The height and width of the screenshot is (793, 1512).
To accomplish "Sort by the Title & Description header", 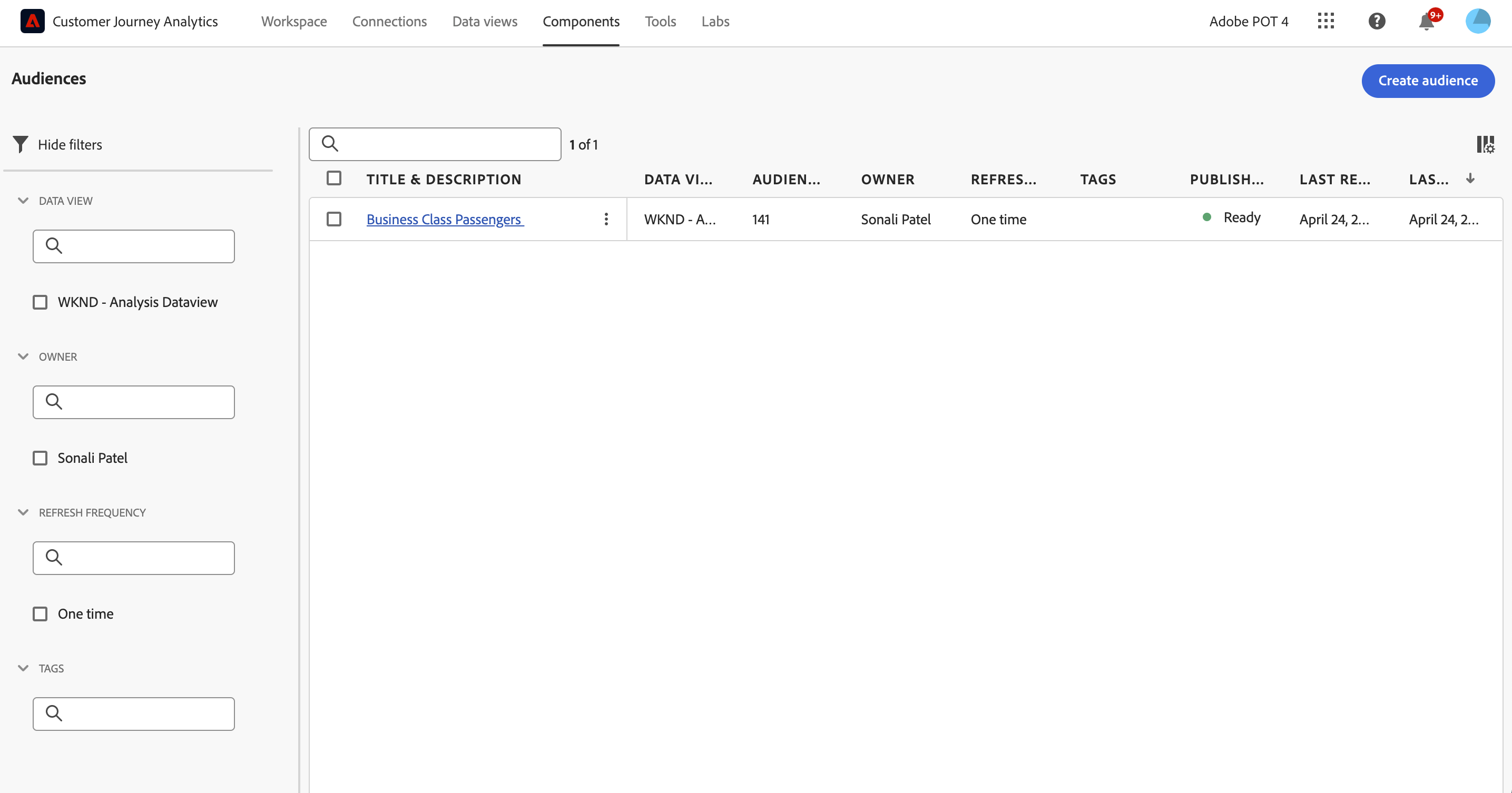I will coord(444,180).
